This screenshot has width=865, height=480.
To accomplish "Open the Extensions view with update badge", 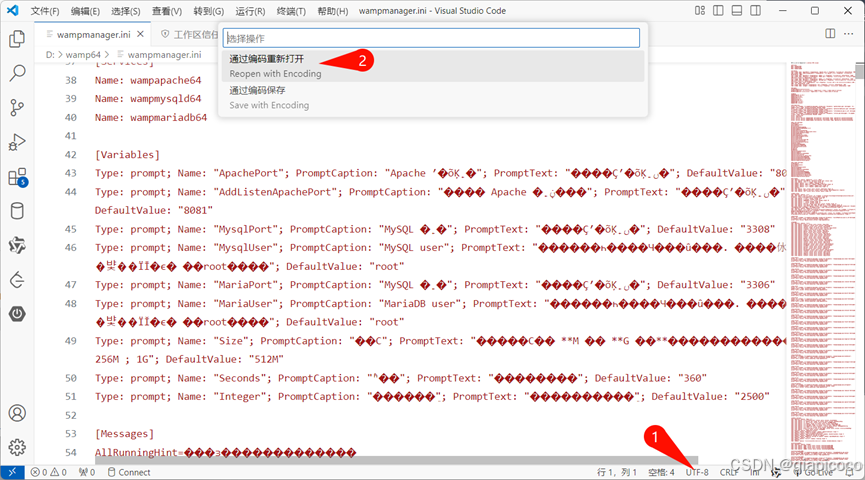I will [17, 177].
